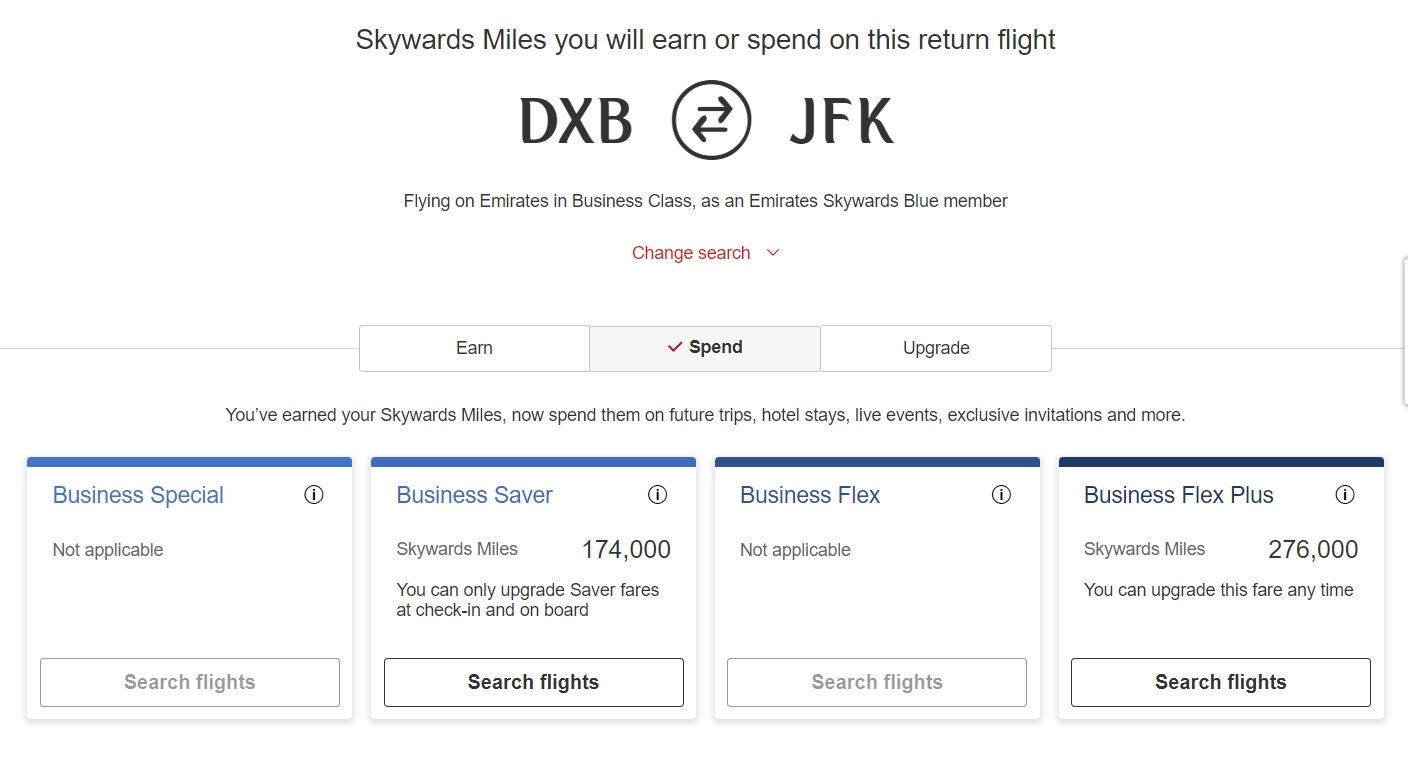Screen dimensions: 1408x759
Task: Switch to the Earn tab
Action: pyautogui.click(x=474, y=347)
